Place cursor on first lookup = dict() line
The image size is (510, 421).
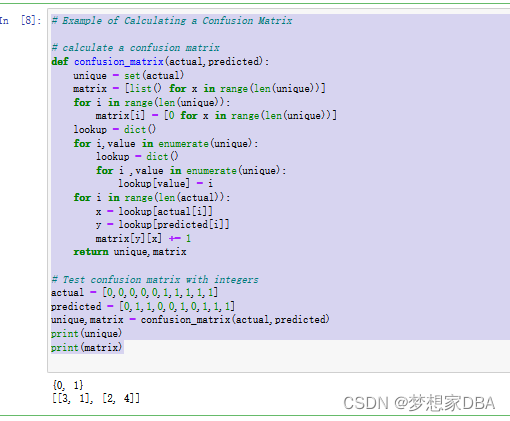[115, 129]
